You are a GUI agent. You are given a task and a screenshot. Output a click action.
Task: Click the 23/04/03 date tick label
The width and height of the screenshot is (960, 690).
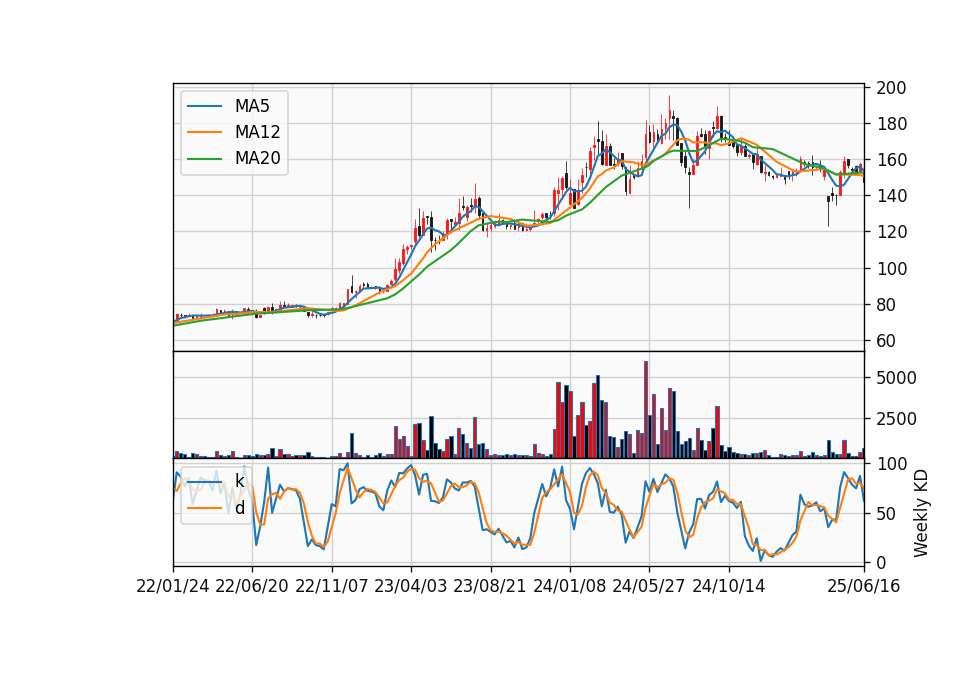coord(411,586)
